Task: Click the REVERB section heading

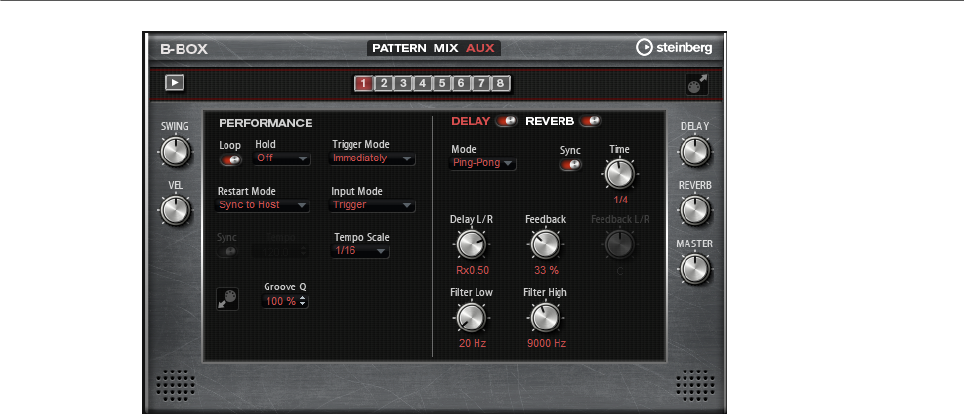Action: (549, 121)
